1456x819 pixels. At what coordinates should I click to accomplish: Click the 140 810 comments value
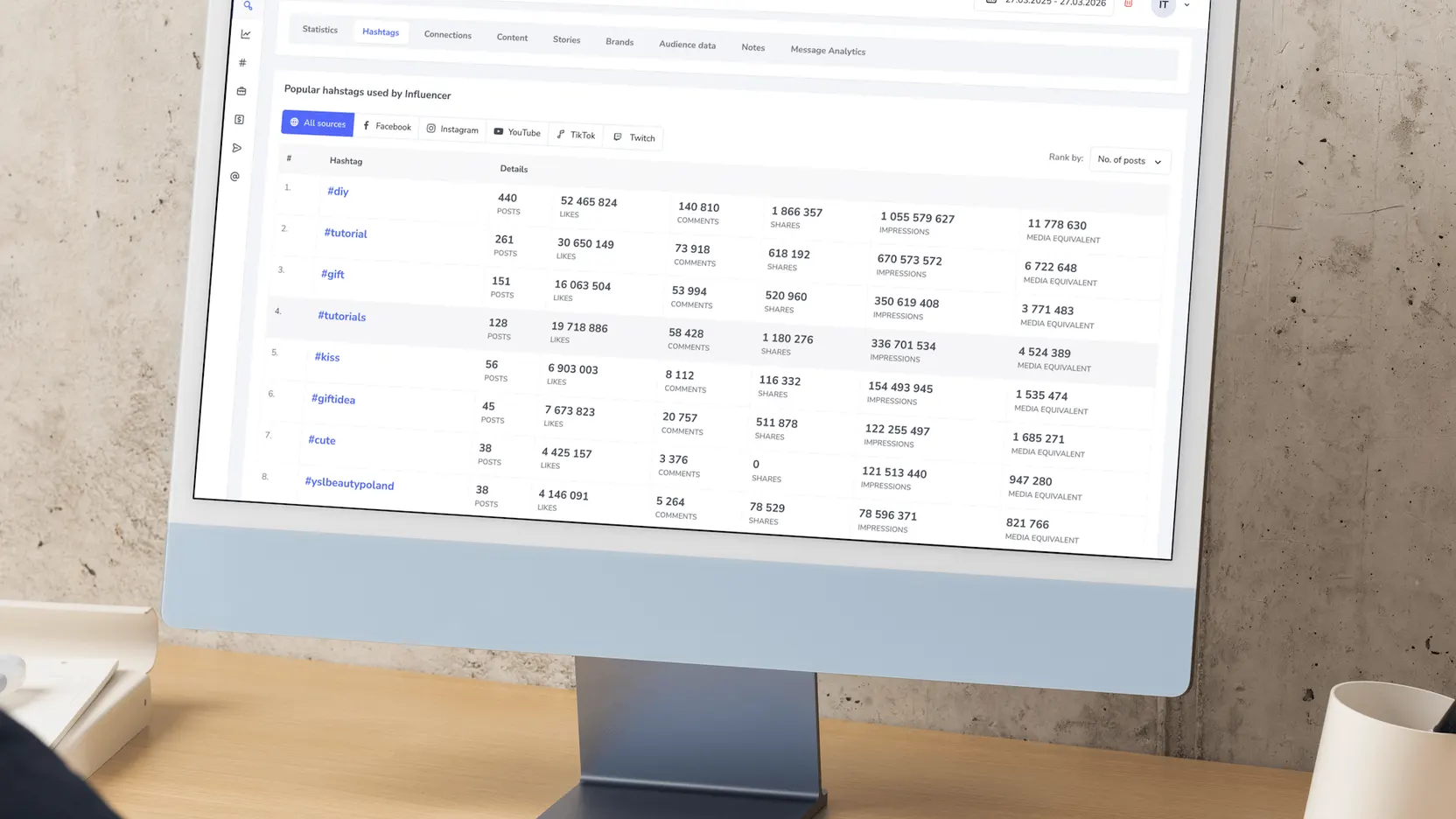pyautogui.click(x=699, y=207)
